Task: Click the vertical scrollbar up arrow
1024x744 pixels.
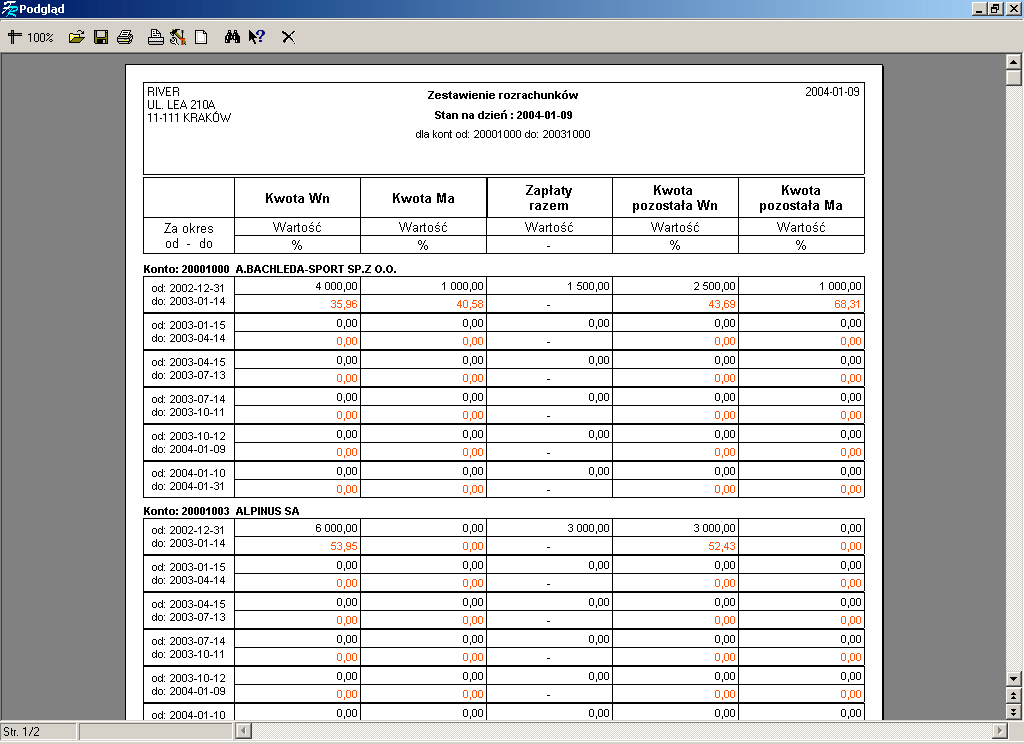Action: 1013,62
